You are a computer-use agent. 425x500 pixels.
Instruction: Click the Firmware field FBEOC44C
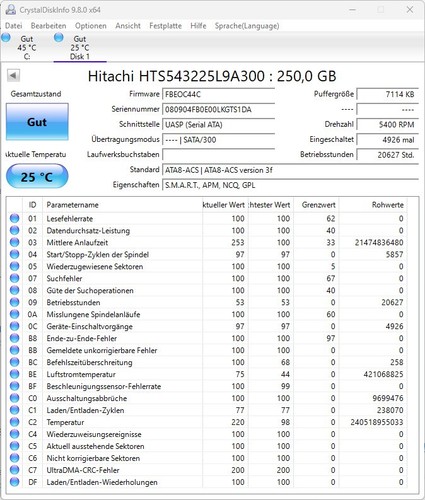pos(218,94)
